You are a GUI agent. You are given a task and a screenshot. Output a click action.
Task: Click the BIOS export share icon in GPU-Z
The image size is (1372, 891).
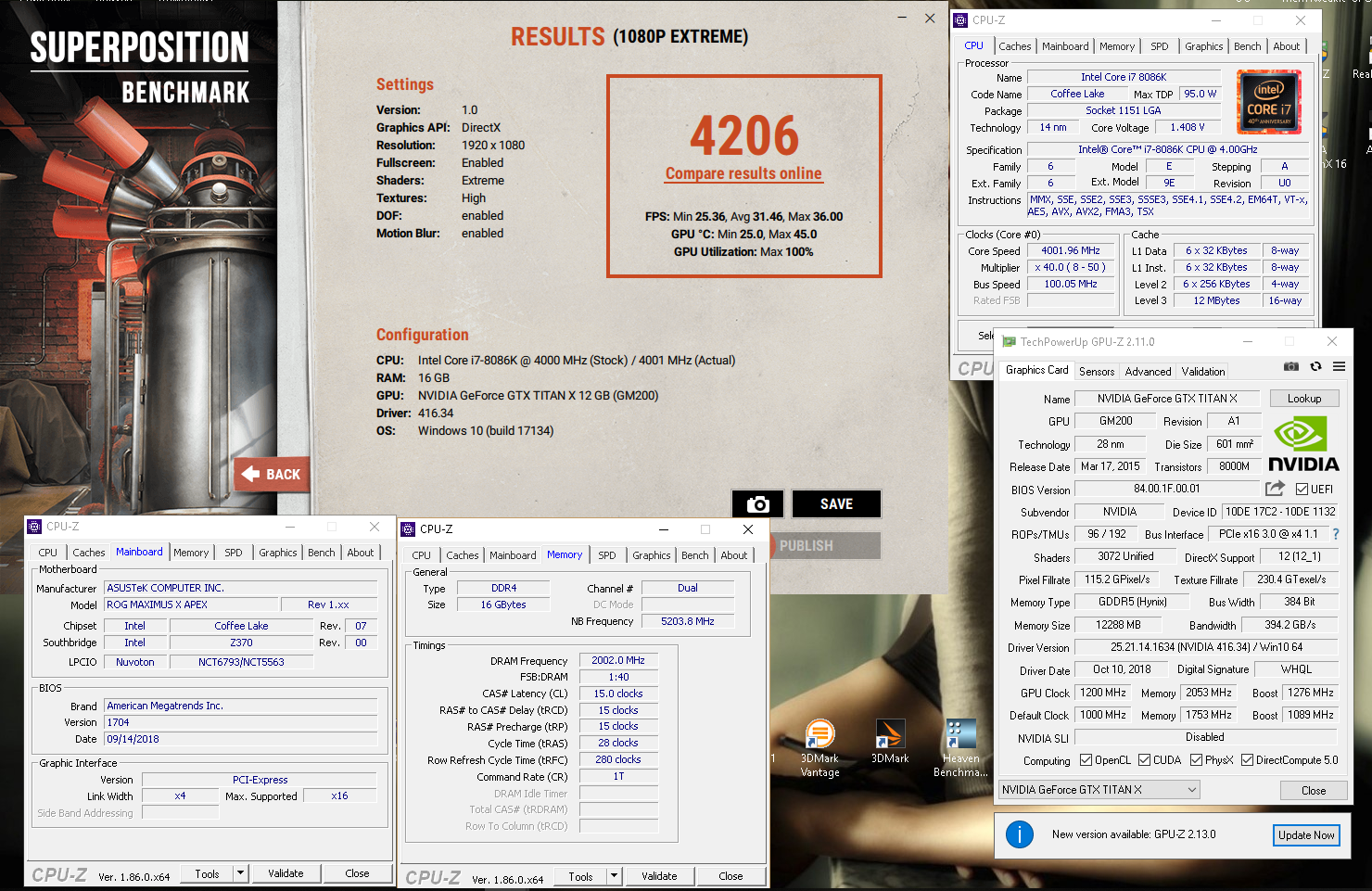point(1276,488)
